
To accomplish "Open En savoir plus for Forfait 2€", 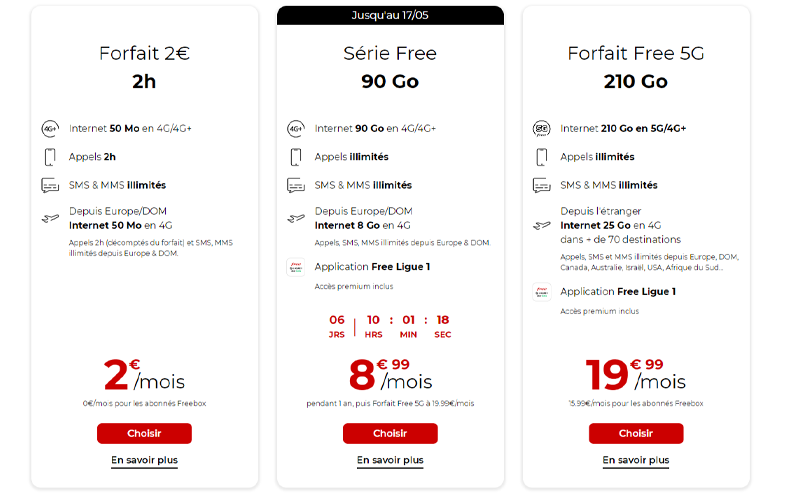I will (144, 460).
